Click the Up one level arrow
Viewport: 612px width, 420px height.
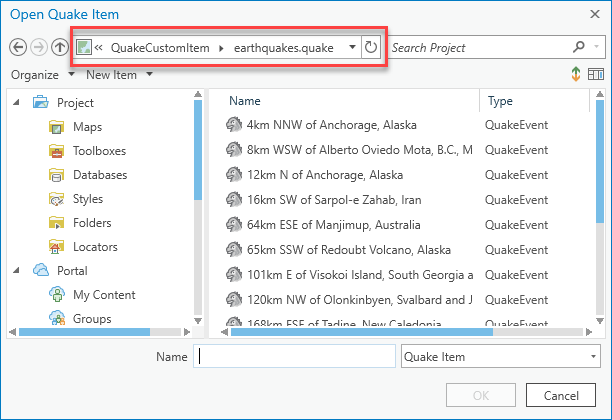60,47
